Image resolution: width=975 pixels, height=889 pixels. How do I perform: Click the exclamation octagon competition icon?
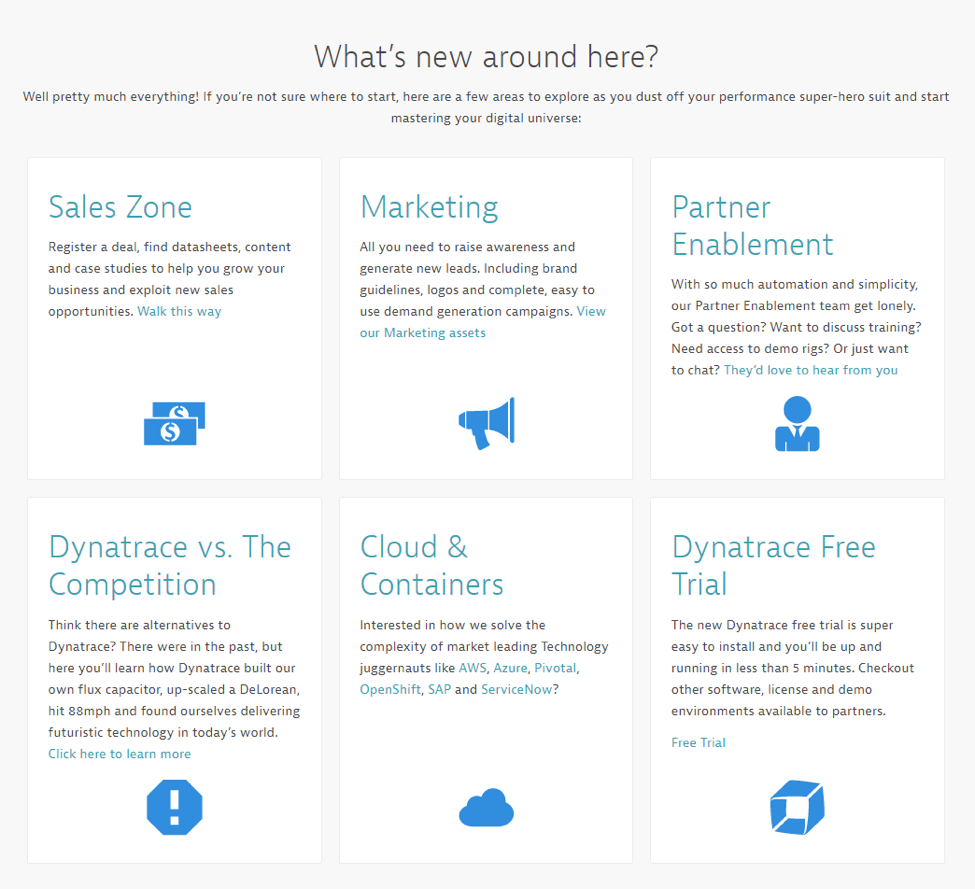tap(175, 807)
